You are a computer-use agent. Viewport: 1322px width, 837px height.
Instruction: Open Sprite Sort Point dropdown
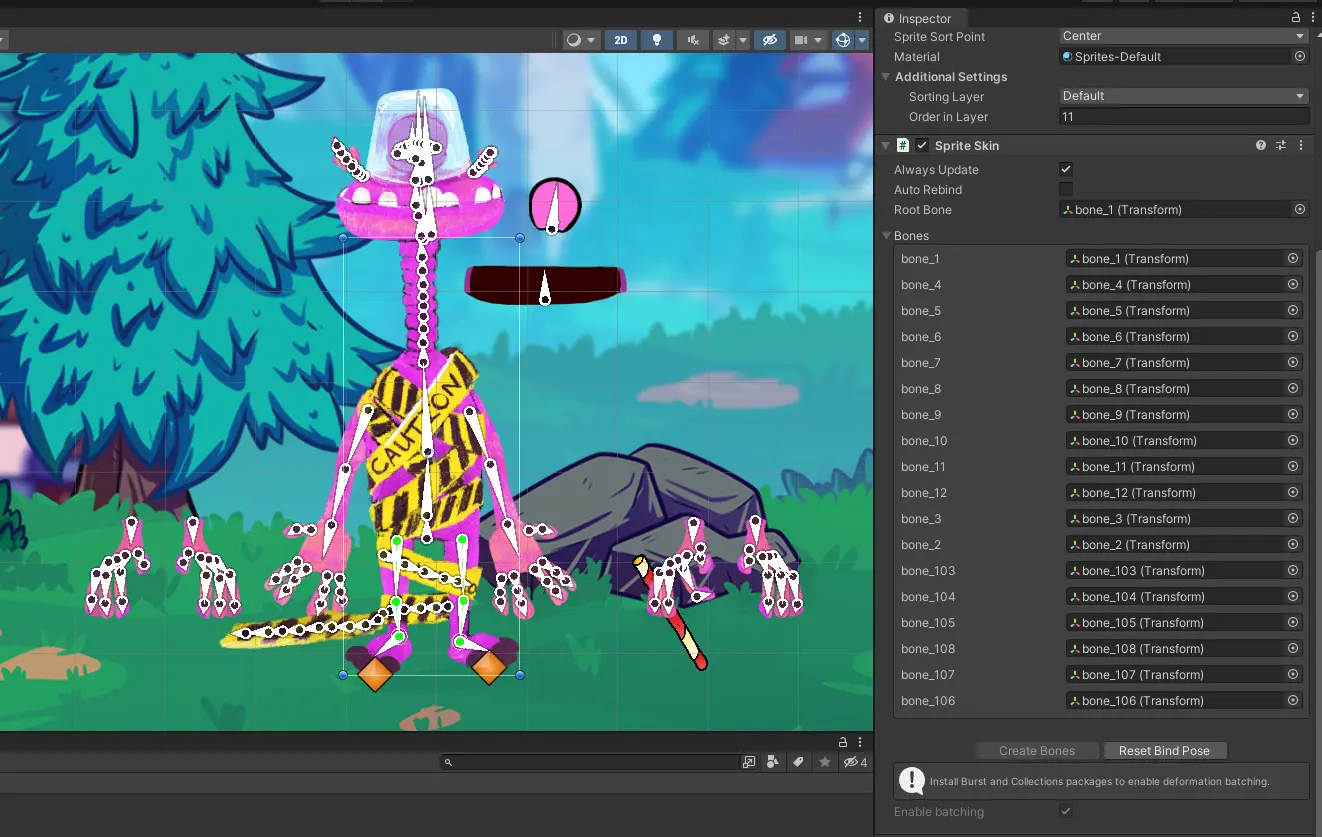pyautogui.click(x=1183, y=36)
